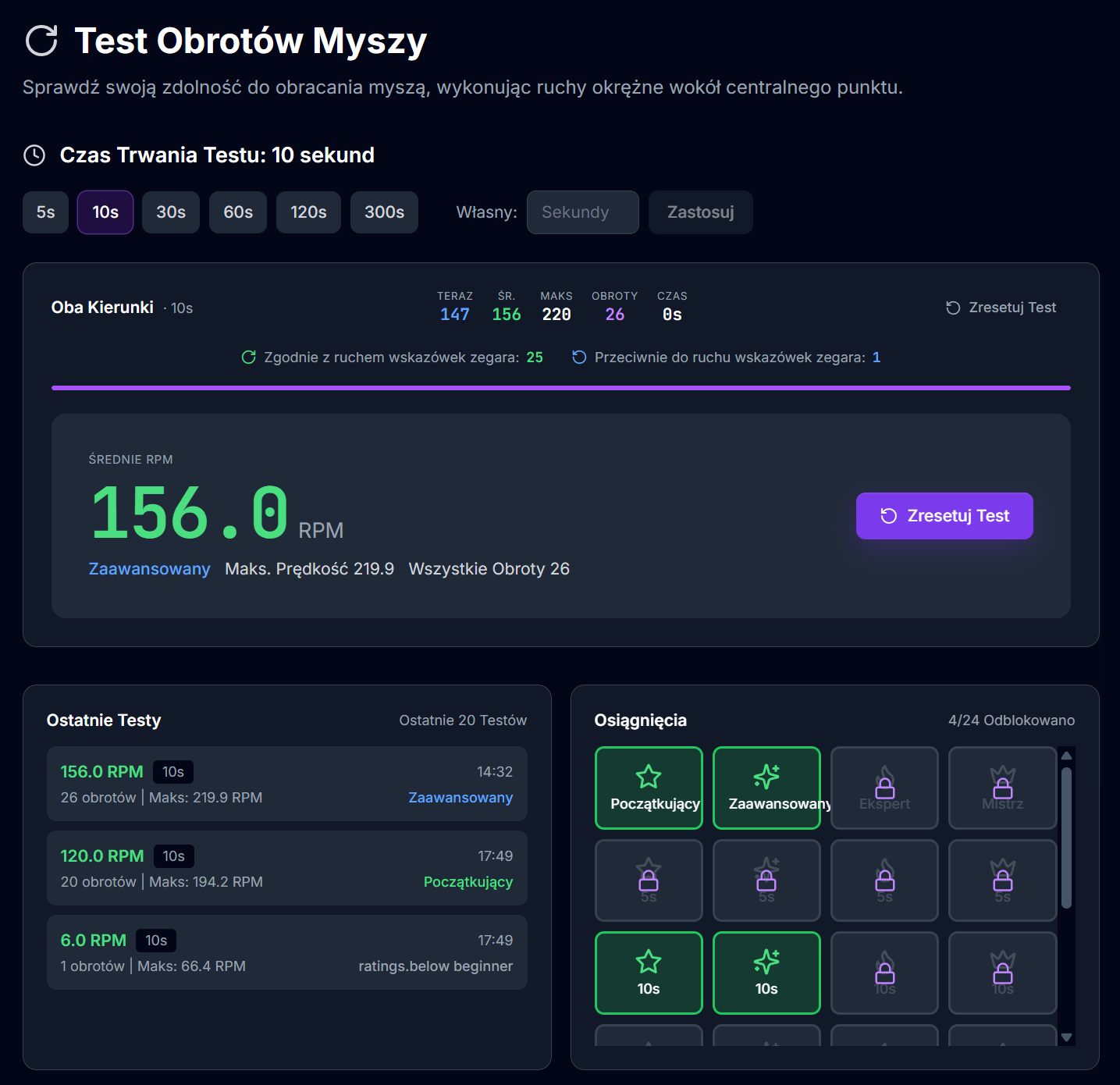Open the unlocked 10s star achievement

(x=649, y=973)
